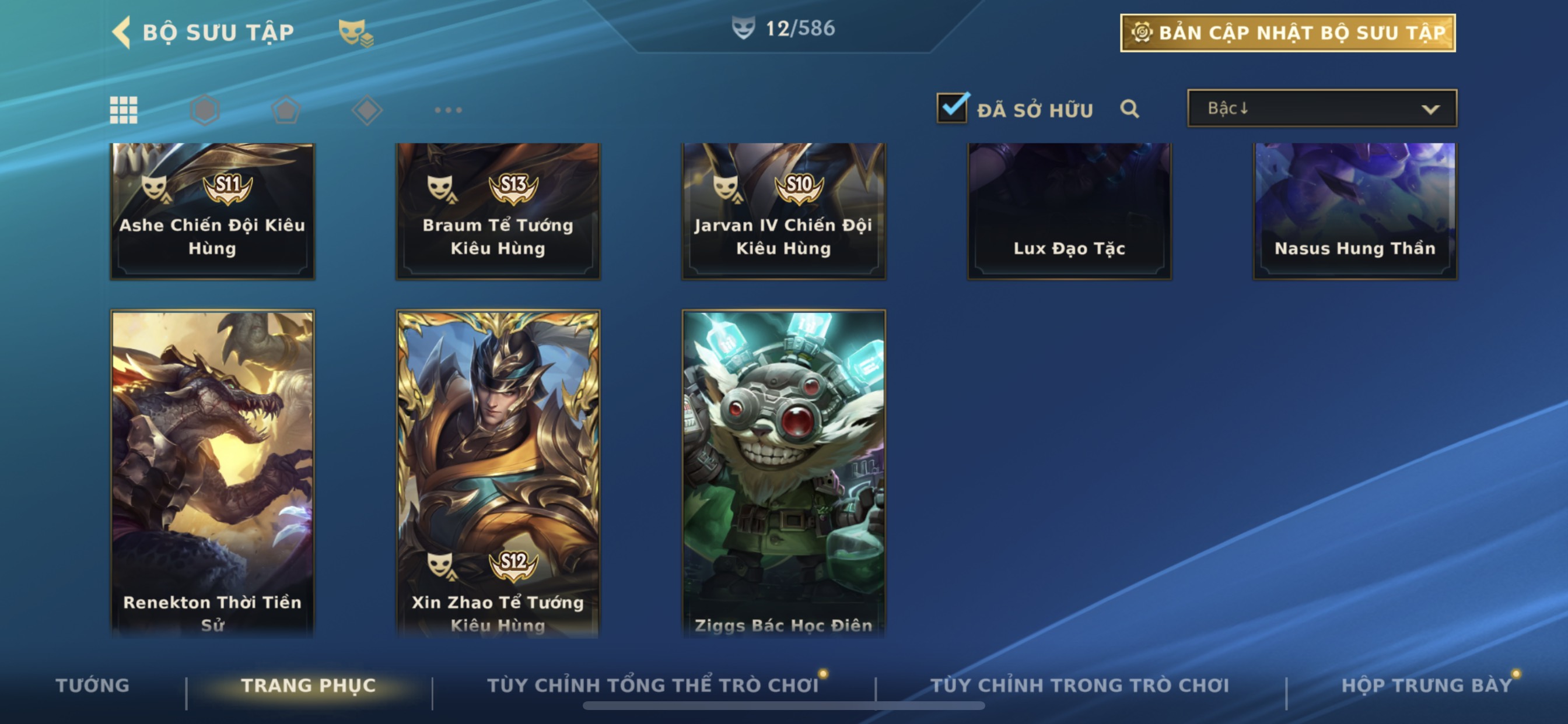This screenshot has width=1568, height=724.
Task: Click the dropdown chevron arrow for sorting
Action: tap(1430, 110)
